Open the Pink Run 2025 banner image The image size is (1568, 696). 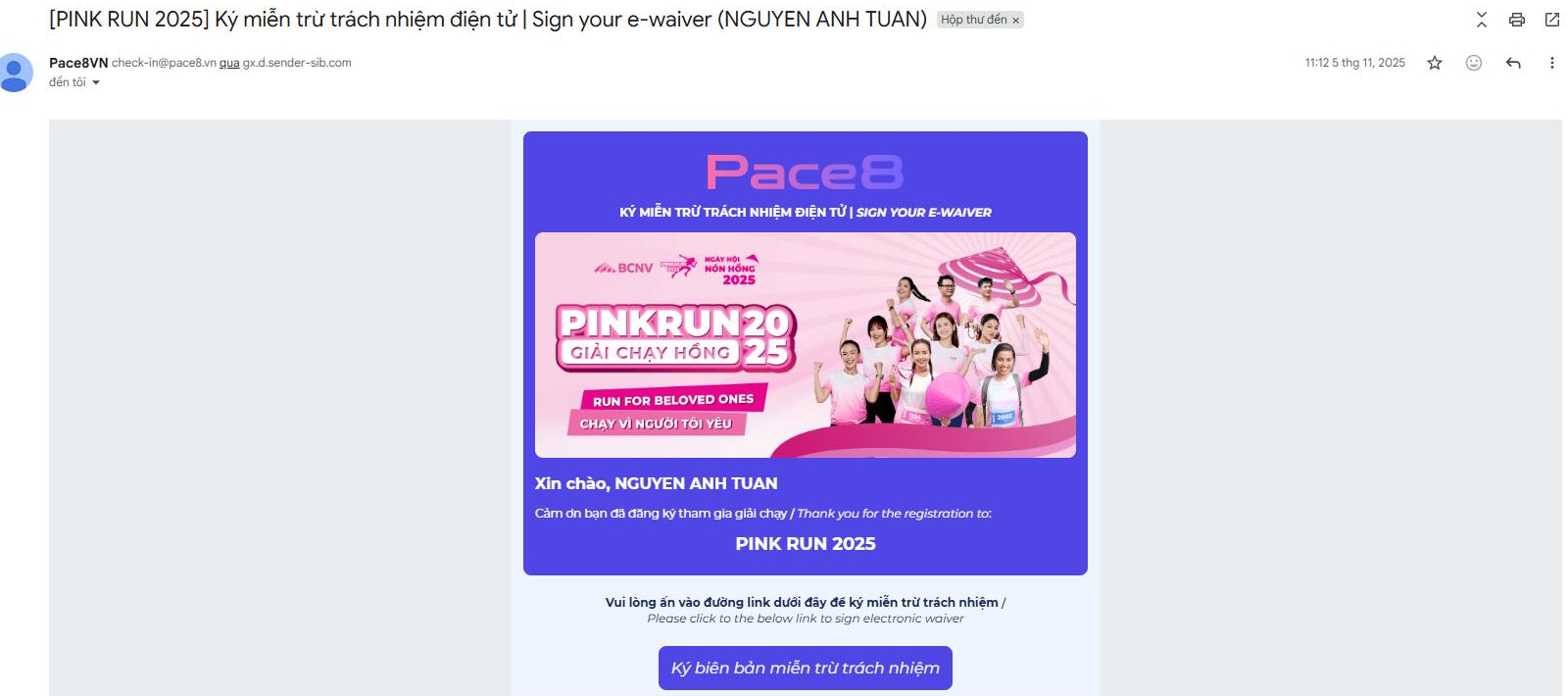[x=805, y=345]
